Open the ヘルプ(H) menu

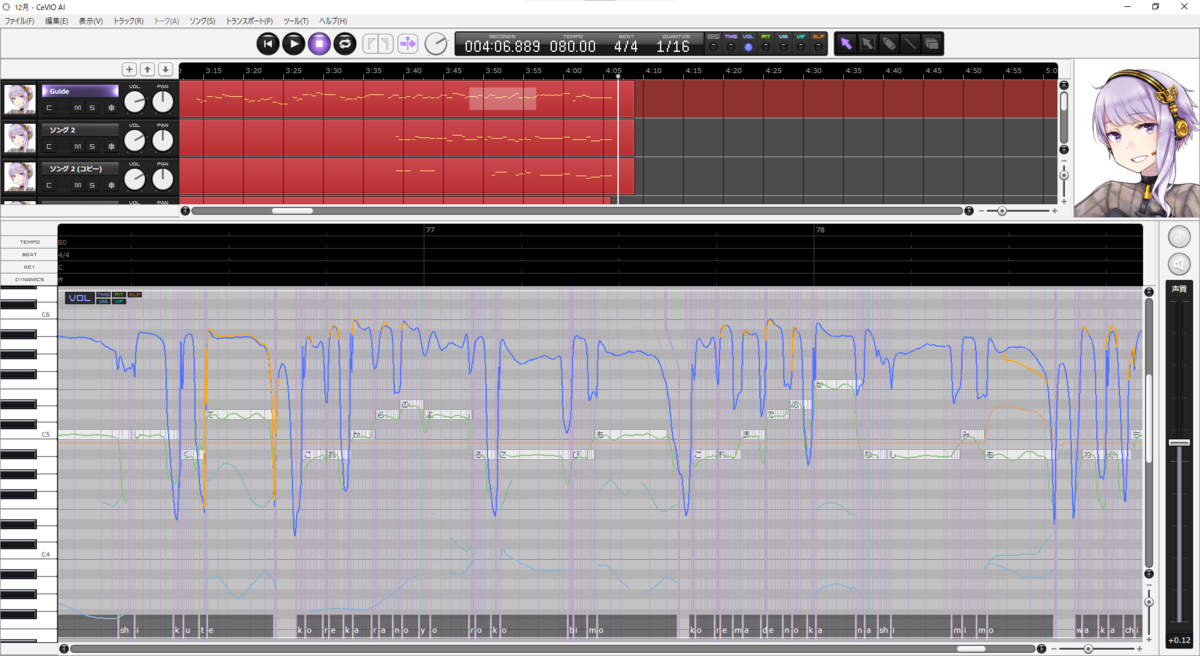pyautogui.click(x=333, y=21)
